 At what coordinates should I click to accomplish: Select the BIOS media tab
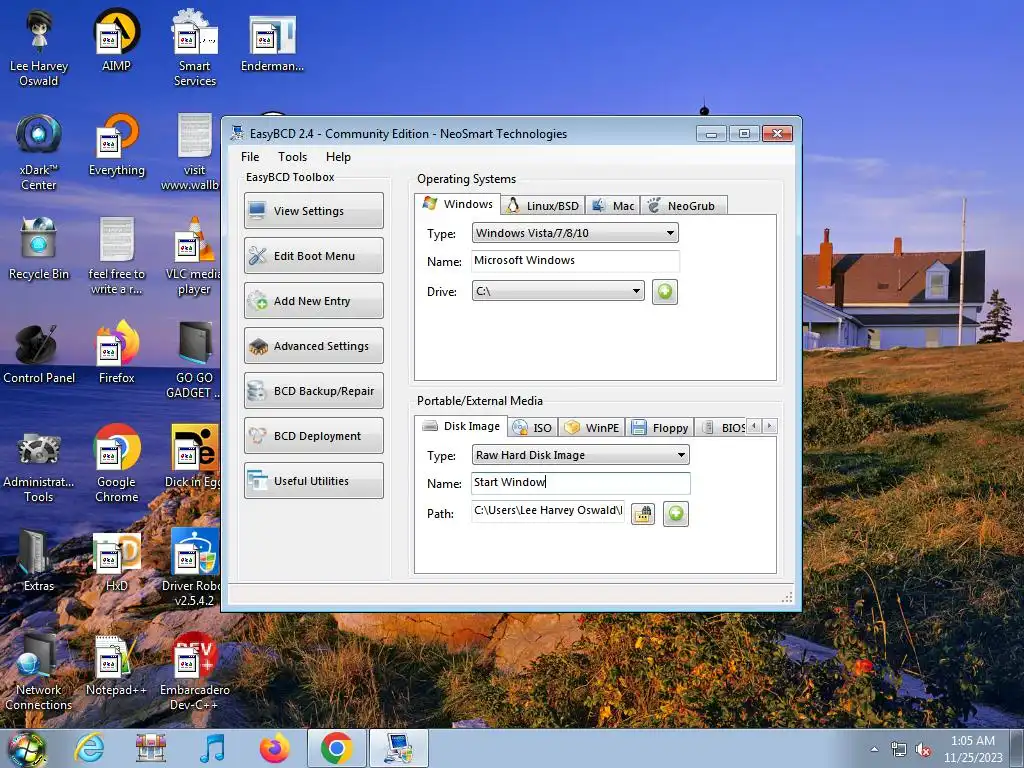(x=721, y=428)
